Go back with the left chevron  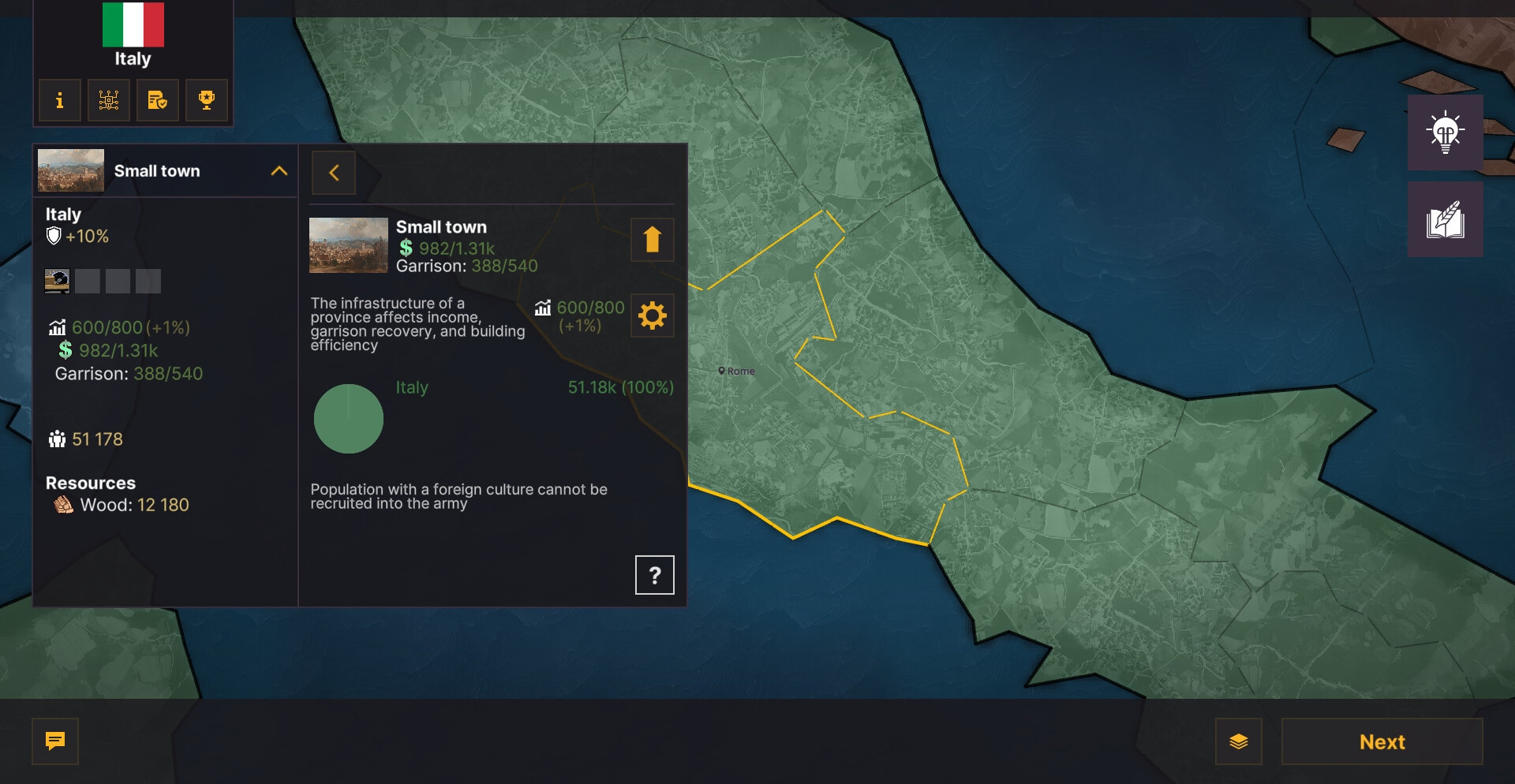(334, 173)
